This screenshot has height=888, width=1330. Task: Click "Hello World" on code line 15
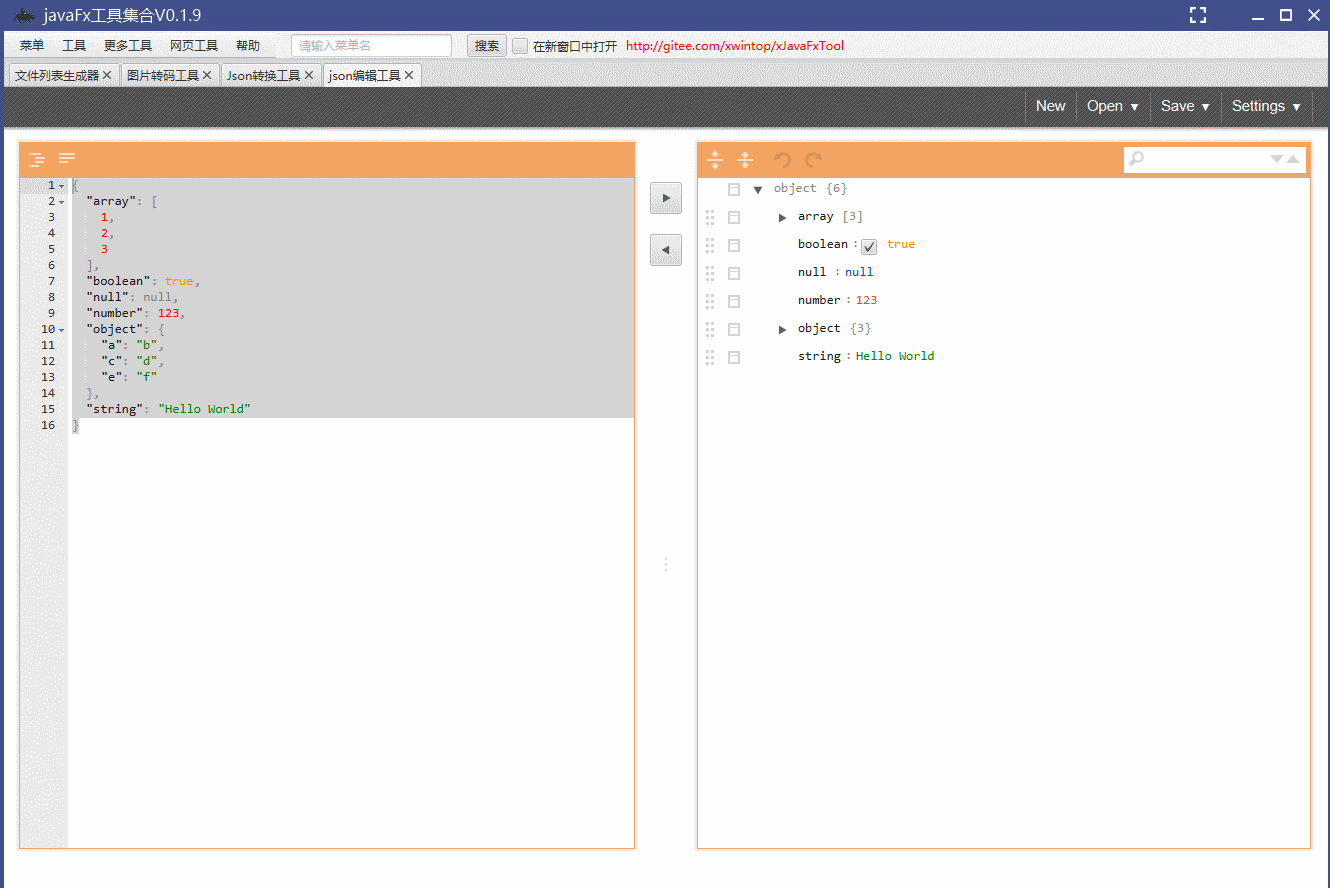pos(204,409)
